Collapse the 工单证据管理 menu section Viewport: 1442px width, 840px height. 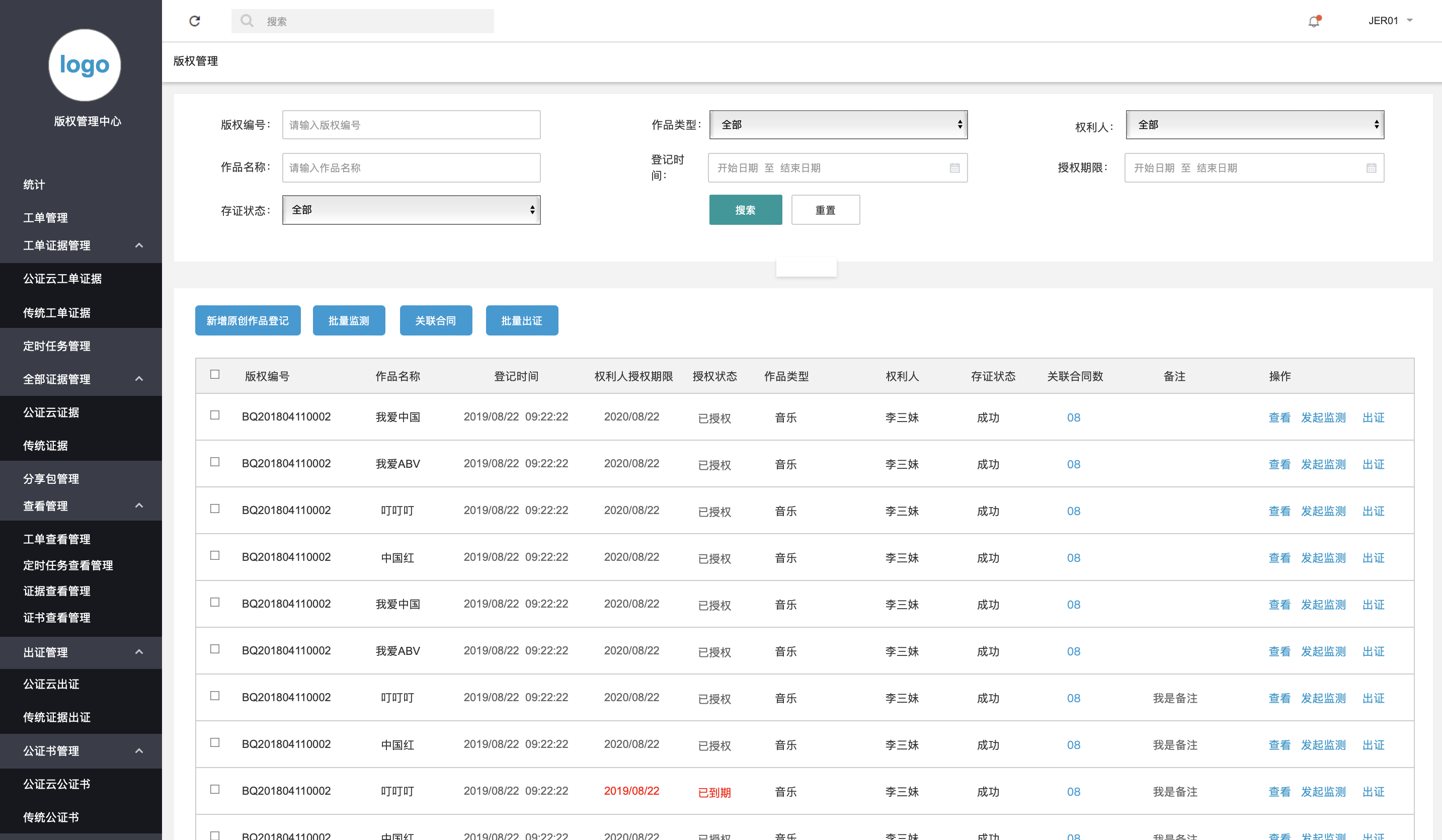[138, 245]
